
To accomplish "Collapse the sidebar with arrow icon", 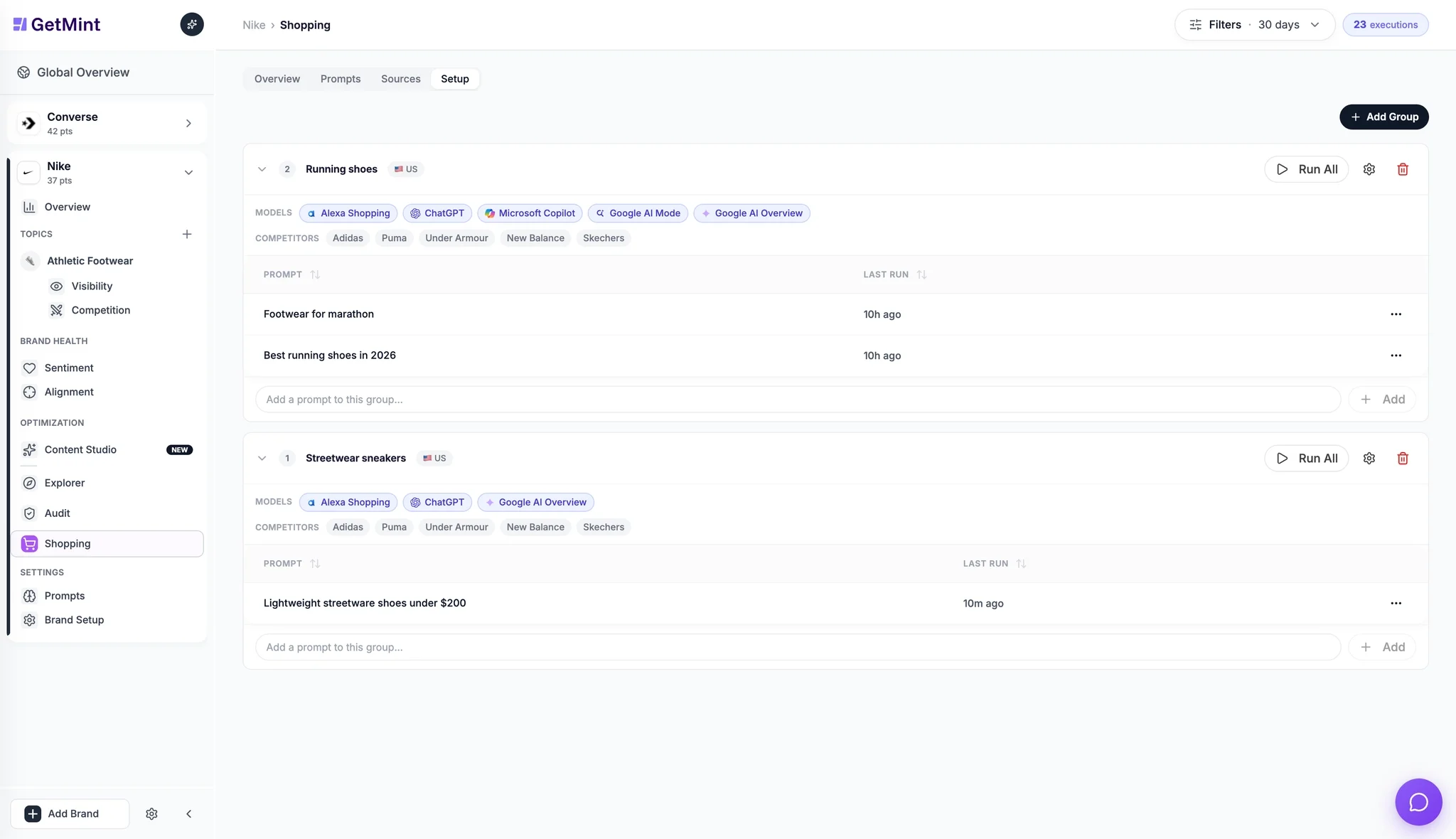I will click(x=188, y=813).
